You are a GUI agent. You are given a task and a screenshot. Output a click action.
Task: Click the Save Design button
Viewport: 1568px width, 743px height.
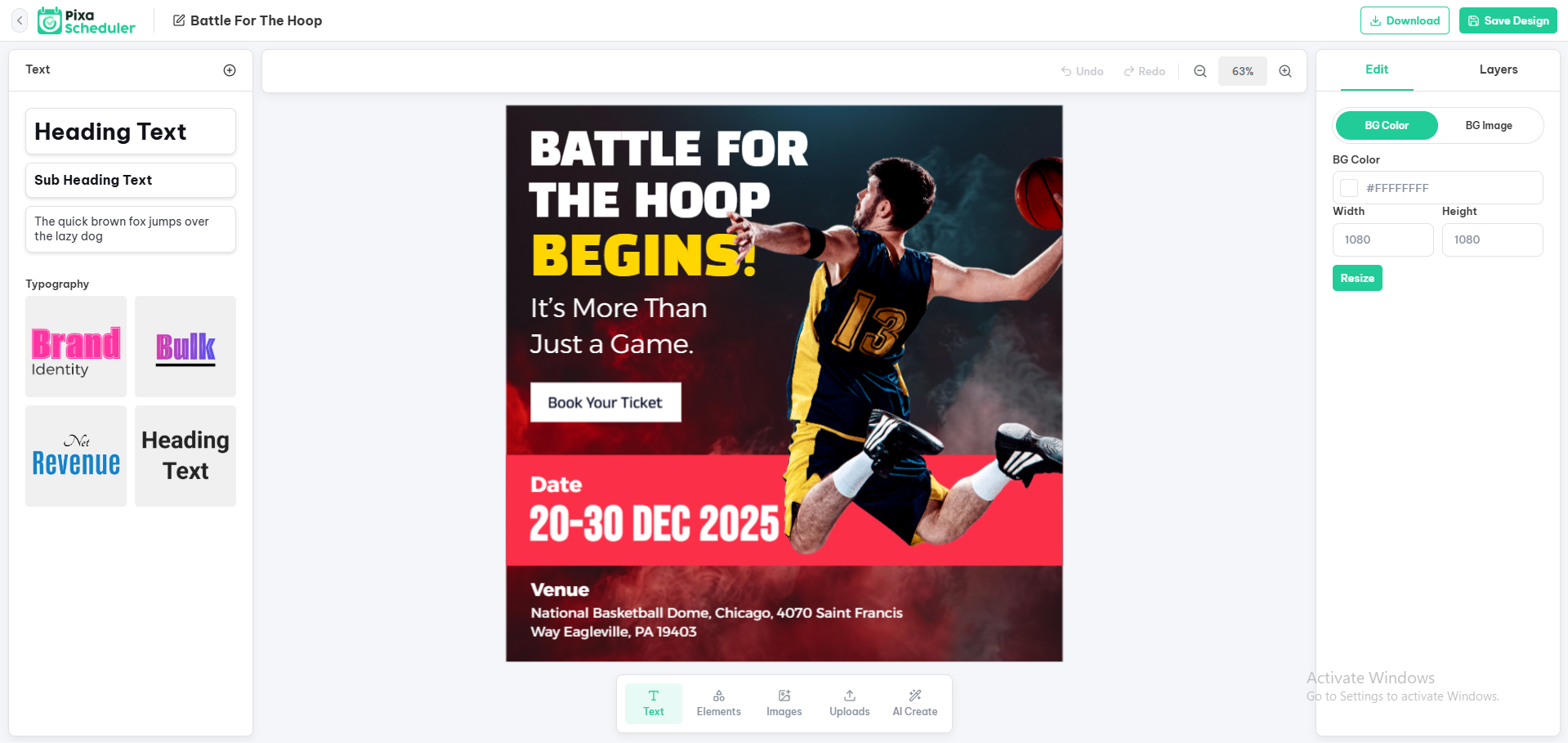tap(1508, 20)
